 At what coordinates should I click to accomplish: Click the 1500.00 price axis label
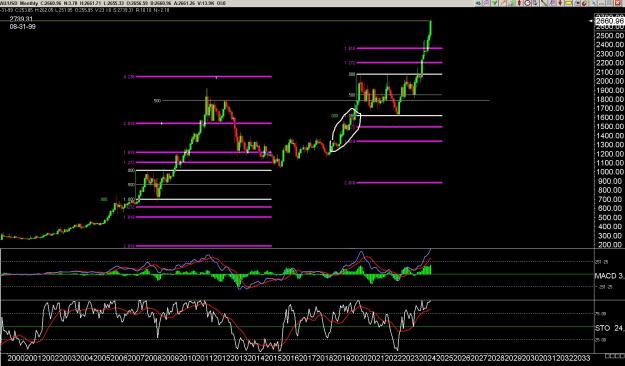coord(610,126)
